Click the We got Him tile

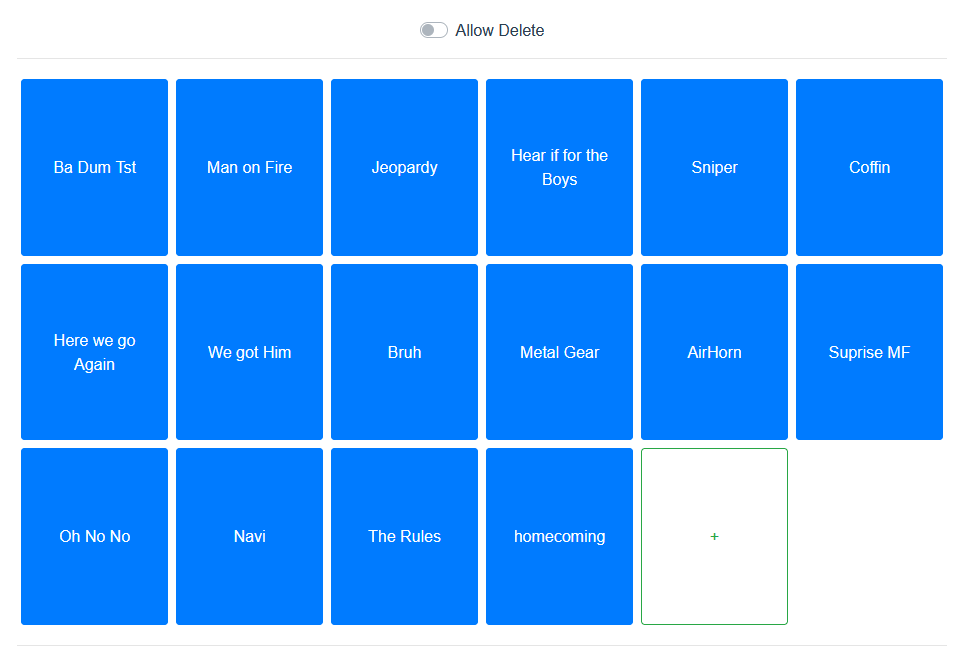(249, 352)
